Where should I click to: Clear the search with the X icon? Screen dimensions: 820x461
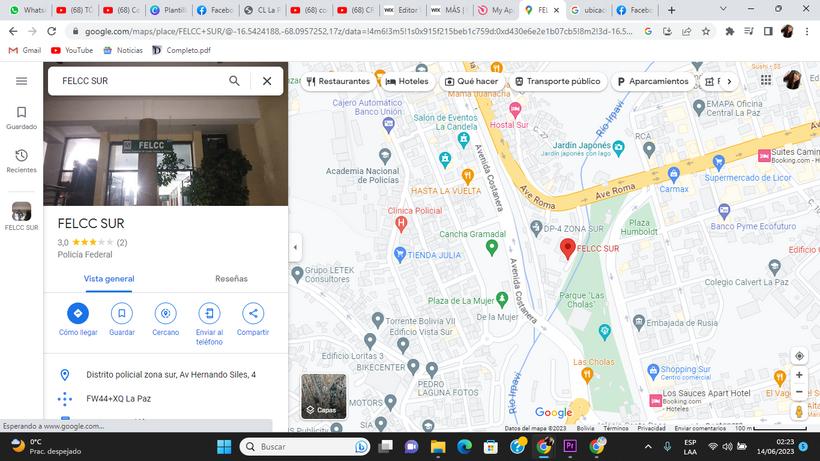(267, 81)
